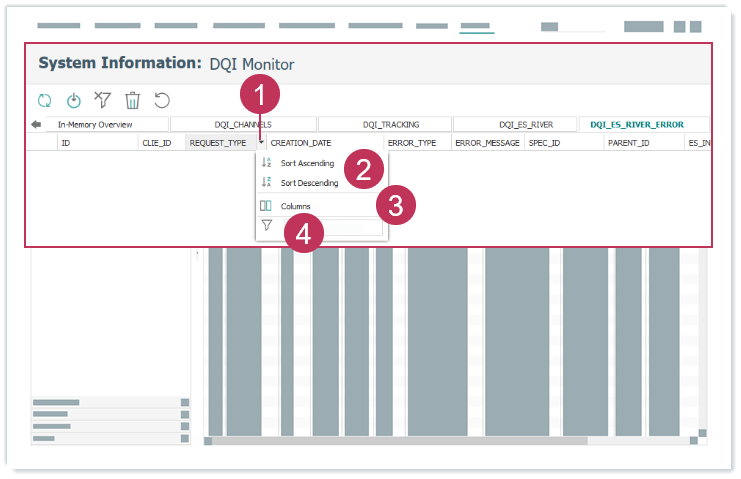Open the DQI_CHANNELS tab

point(243,125)
